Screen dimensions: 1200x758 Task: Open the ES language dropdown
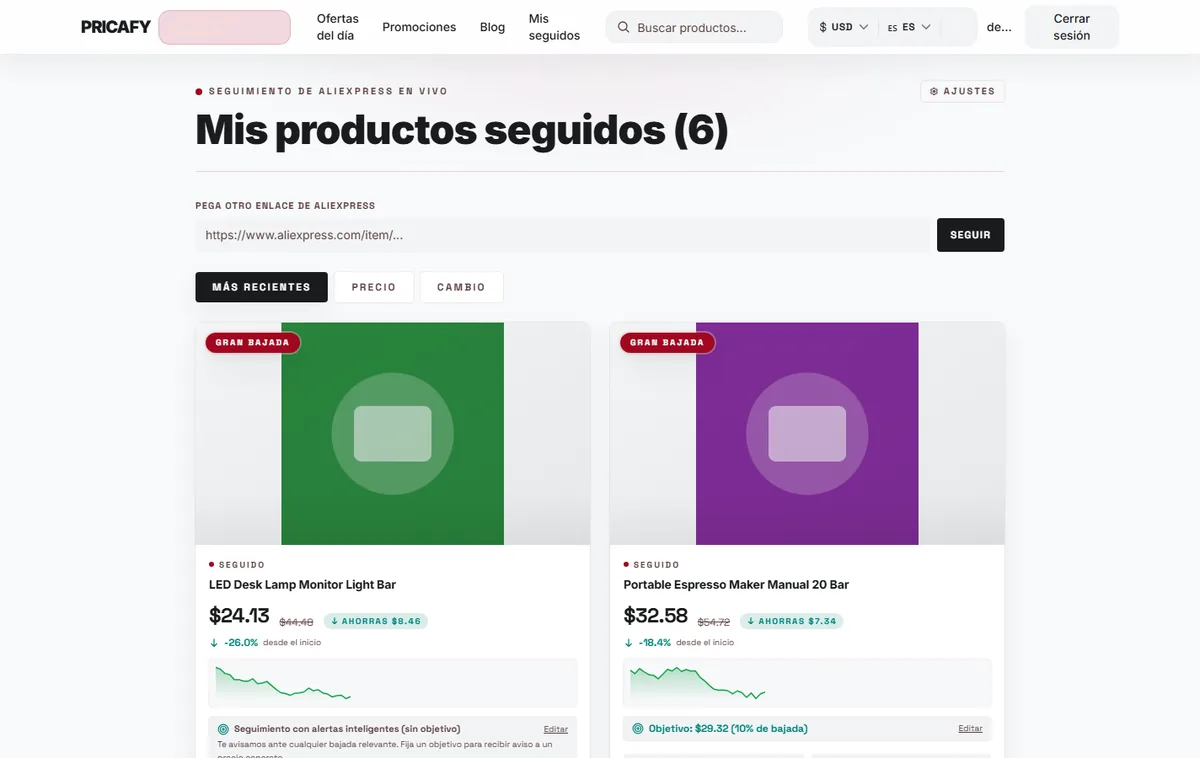(908, 28)
